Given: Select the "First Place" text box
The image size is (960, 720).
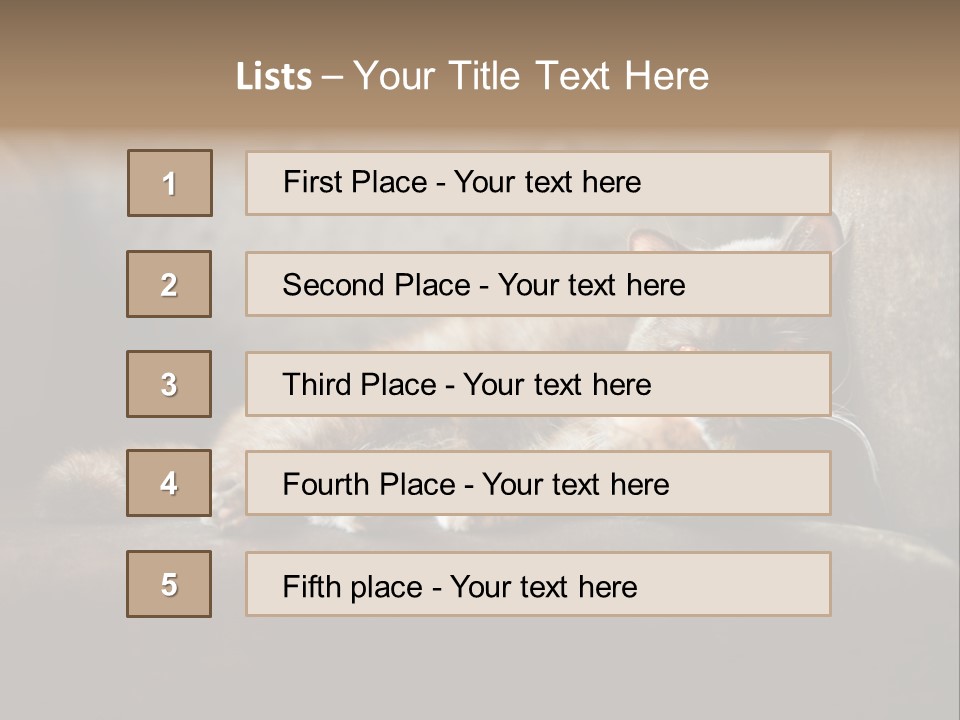Looking at the screenshot, I should coord(538,183).
